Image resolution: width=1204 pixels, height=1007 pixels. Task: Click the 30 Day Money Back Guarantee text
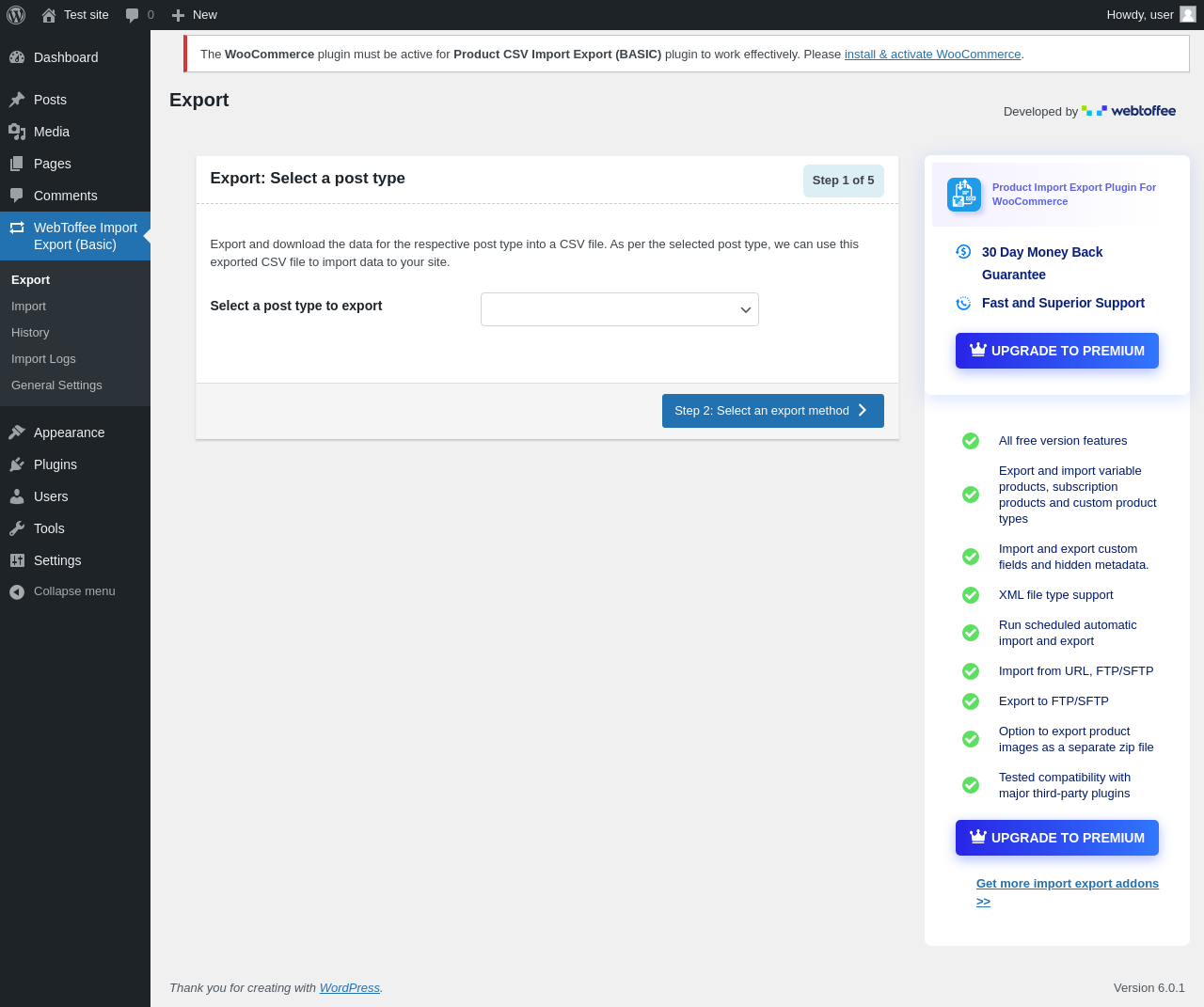click(x=1042, y=263)
